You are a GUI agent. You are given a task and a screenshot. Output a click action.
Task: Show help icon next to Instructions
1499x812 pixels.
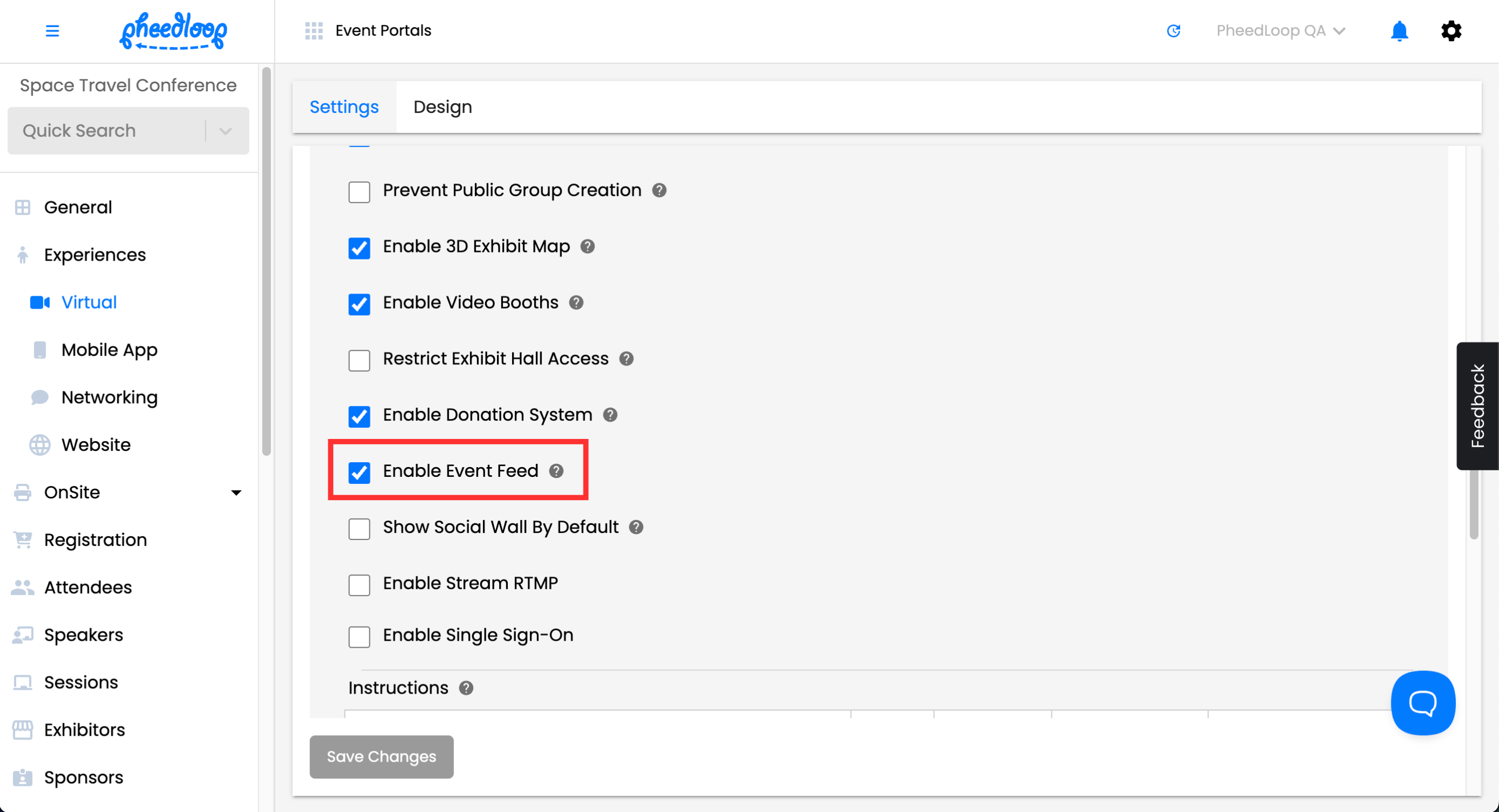point(466,688)
